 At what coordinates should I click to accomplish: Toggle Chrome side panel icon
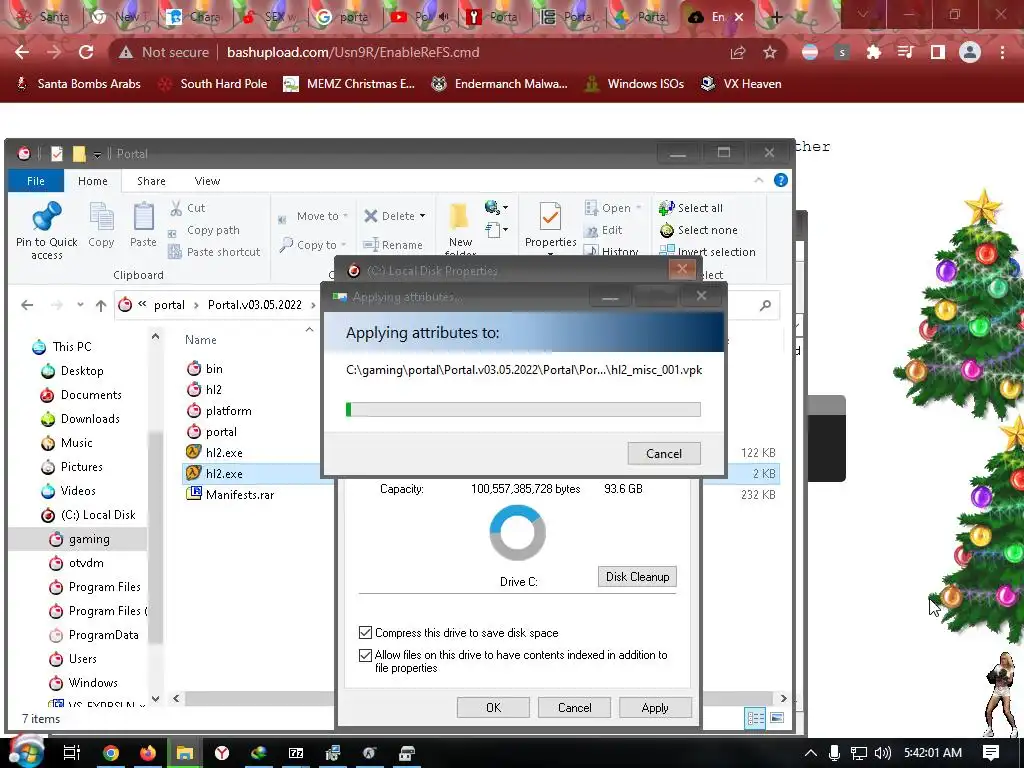click(x=938, y=52)
